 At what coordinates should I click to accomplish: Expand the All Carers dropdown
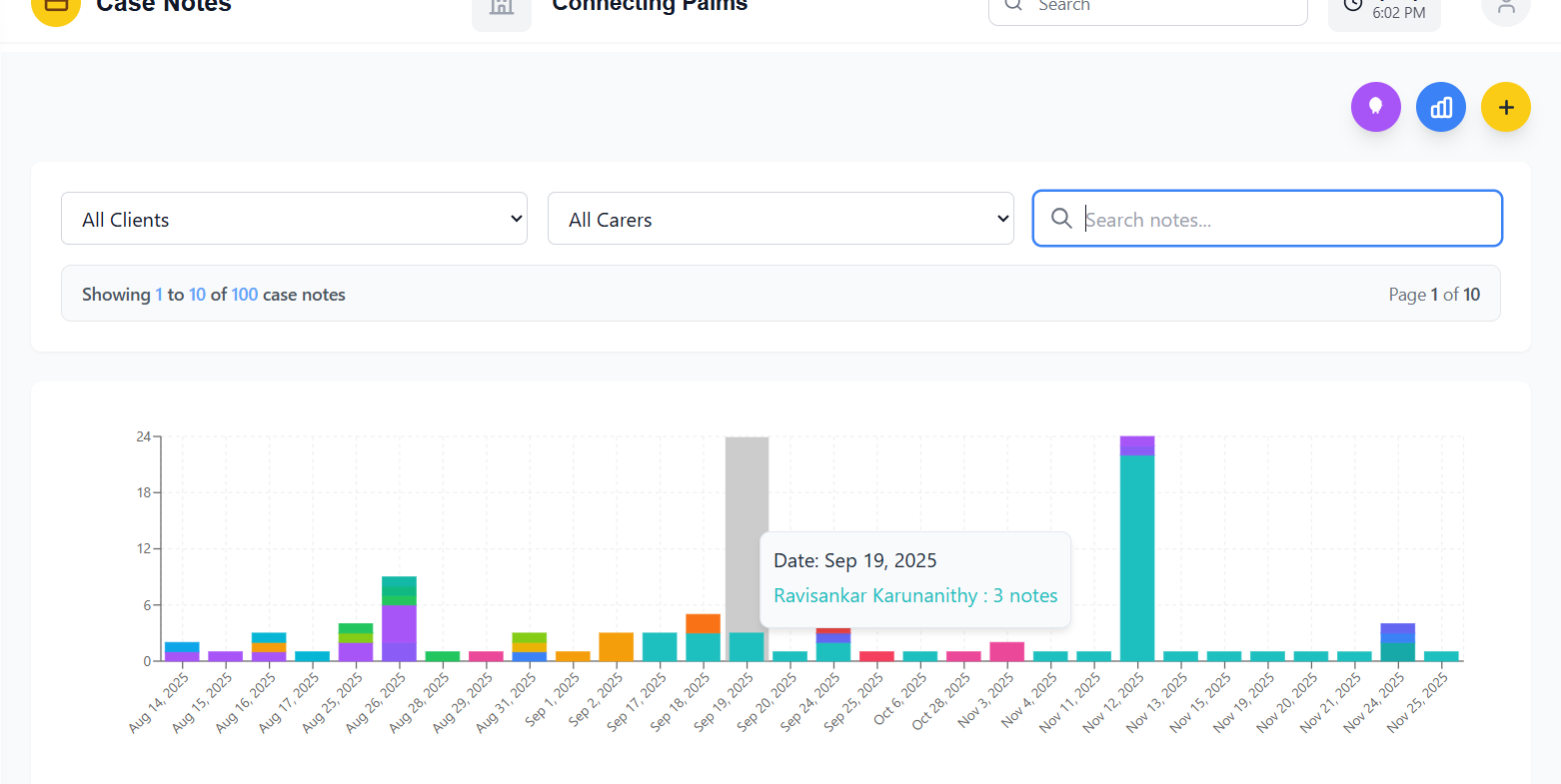coord(780,219)
